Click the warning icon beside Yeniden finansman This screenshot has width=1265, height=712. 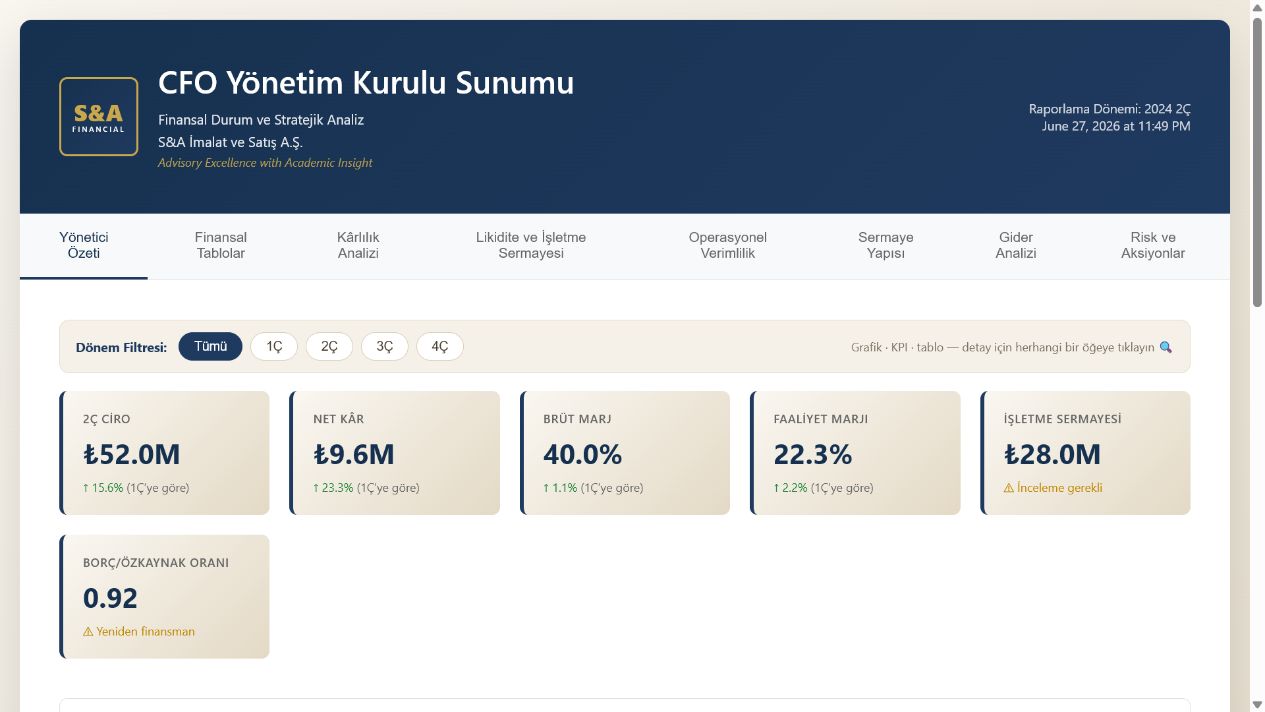click(x=88, y=632)
